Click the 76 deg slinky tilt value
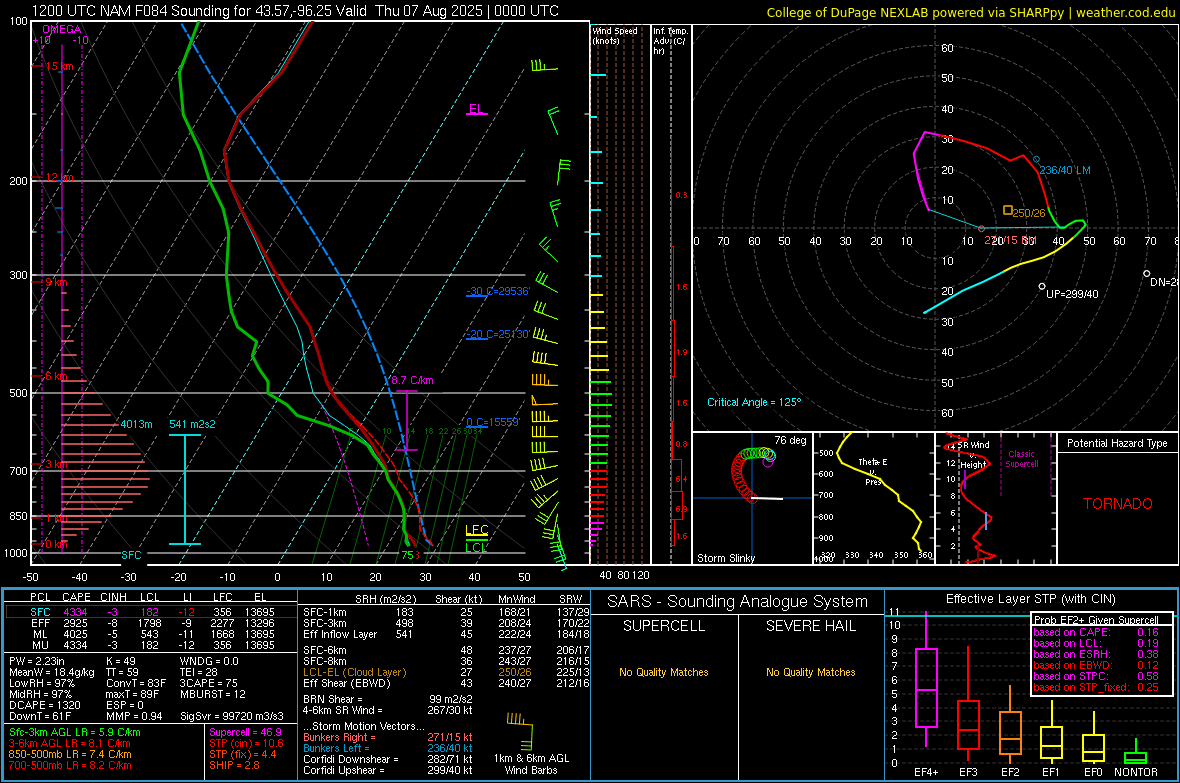 (790, 440)
